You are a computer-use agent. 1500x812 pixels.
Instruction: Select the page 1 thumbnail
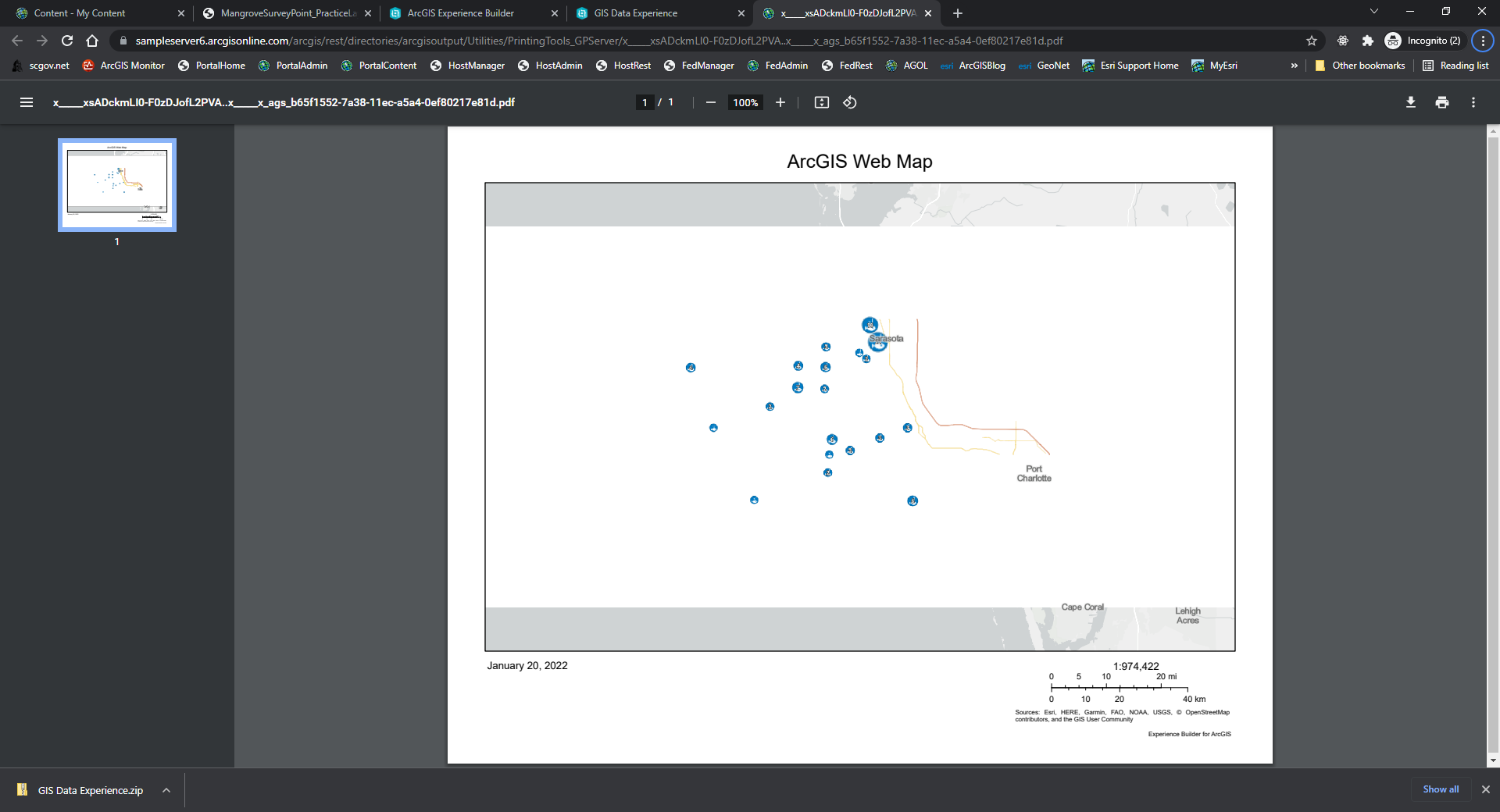pyautogui.click(x=116, y=185)
